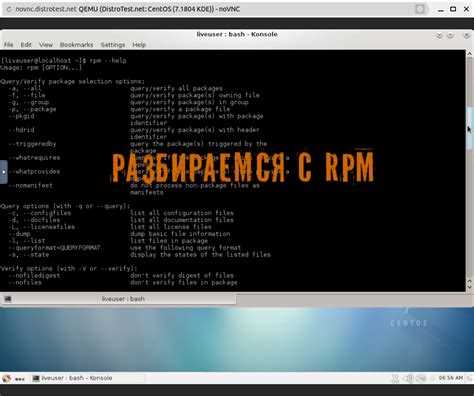This screenshot has height=396, width=474.
Task: Click the "-s, --state" option text
Action: pyautogui.click(x=29, y=255)
